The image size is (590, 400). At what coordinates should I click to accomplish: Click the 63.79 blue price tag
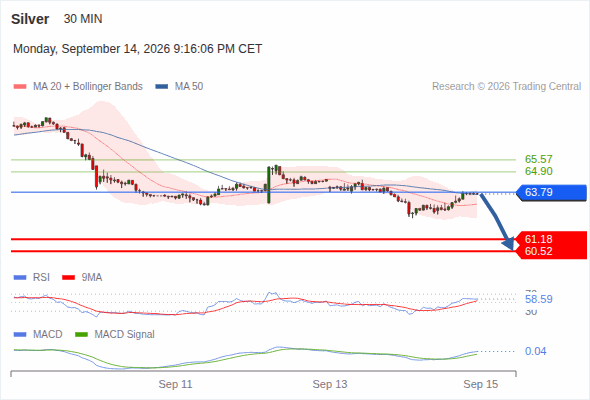point(551,192)
